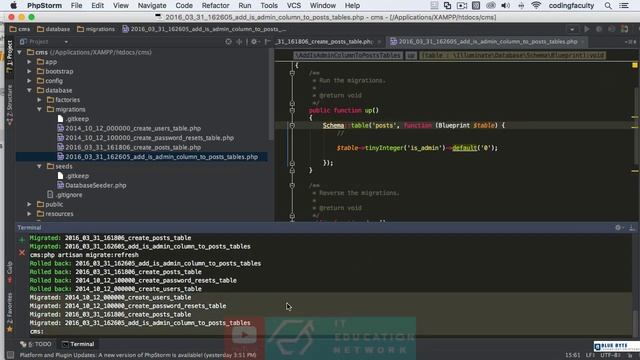The height and width of the screenshot is (360, 640).
Task: Click the Run button in the top toolbar
Action: pos(587,29)
